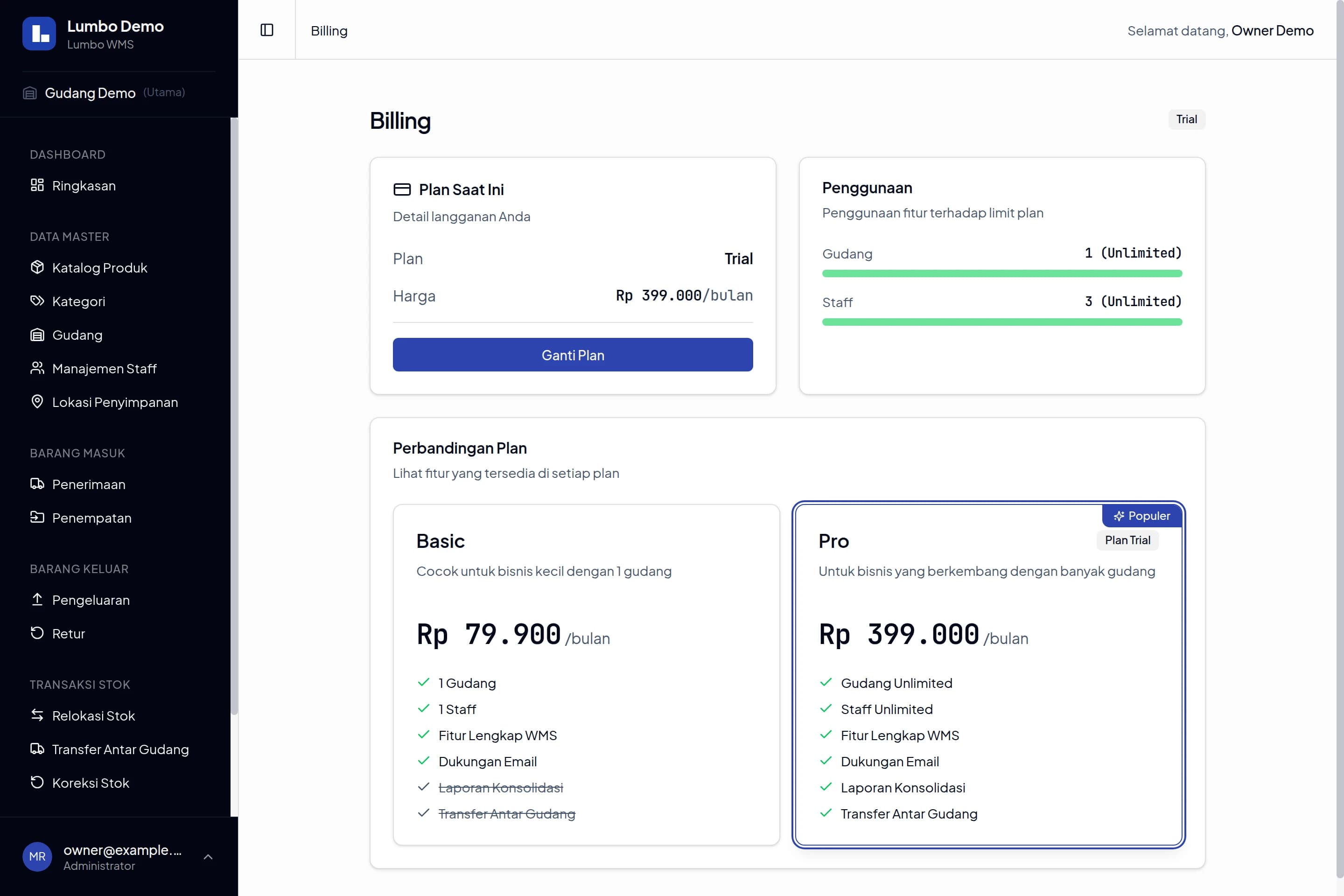
Task: Click the Gudang warehouse icon in Data Master
Action: point(37,335)
